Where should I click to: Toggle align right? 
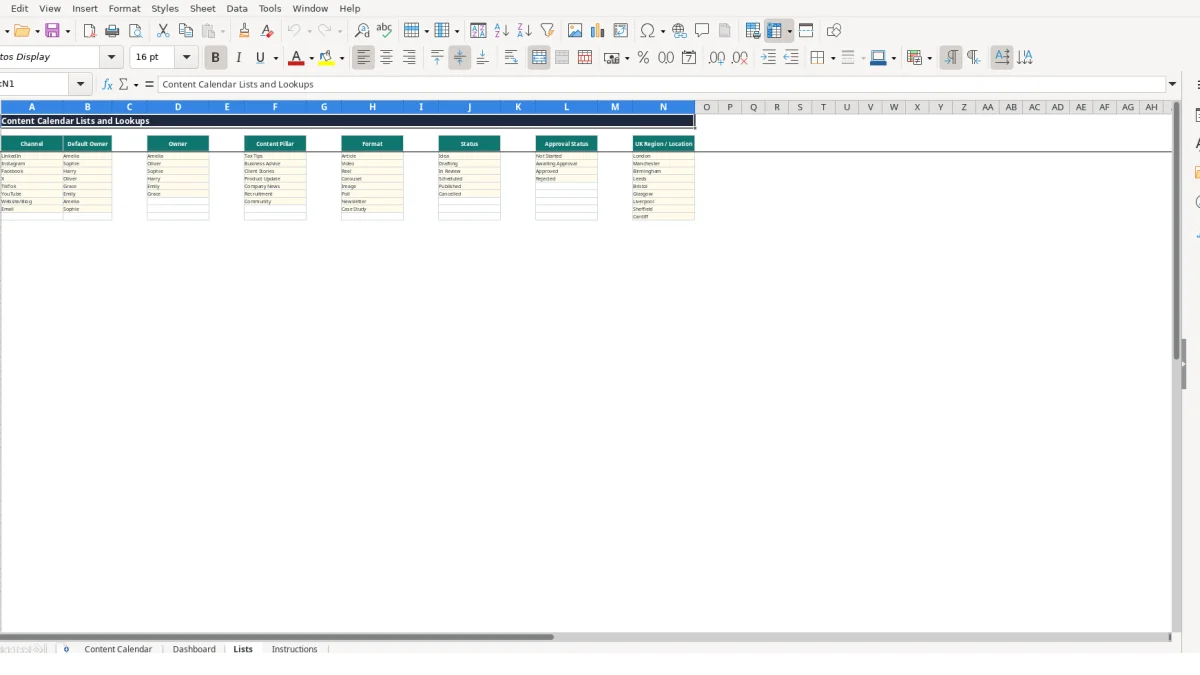point(409,58)
